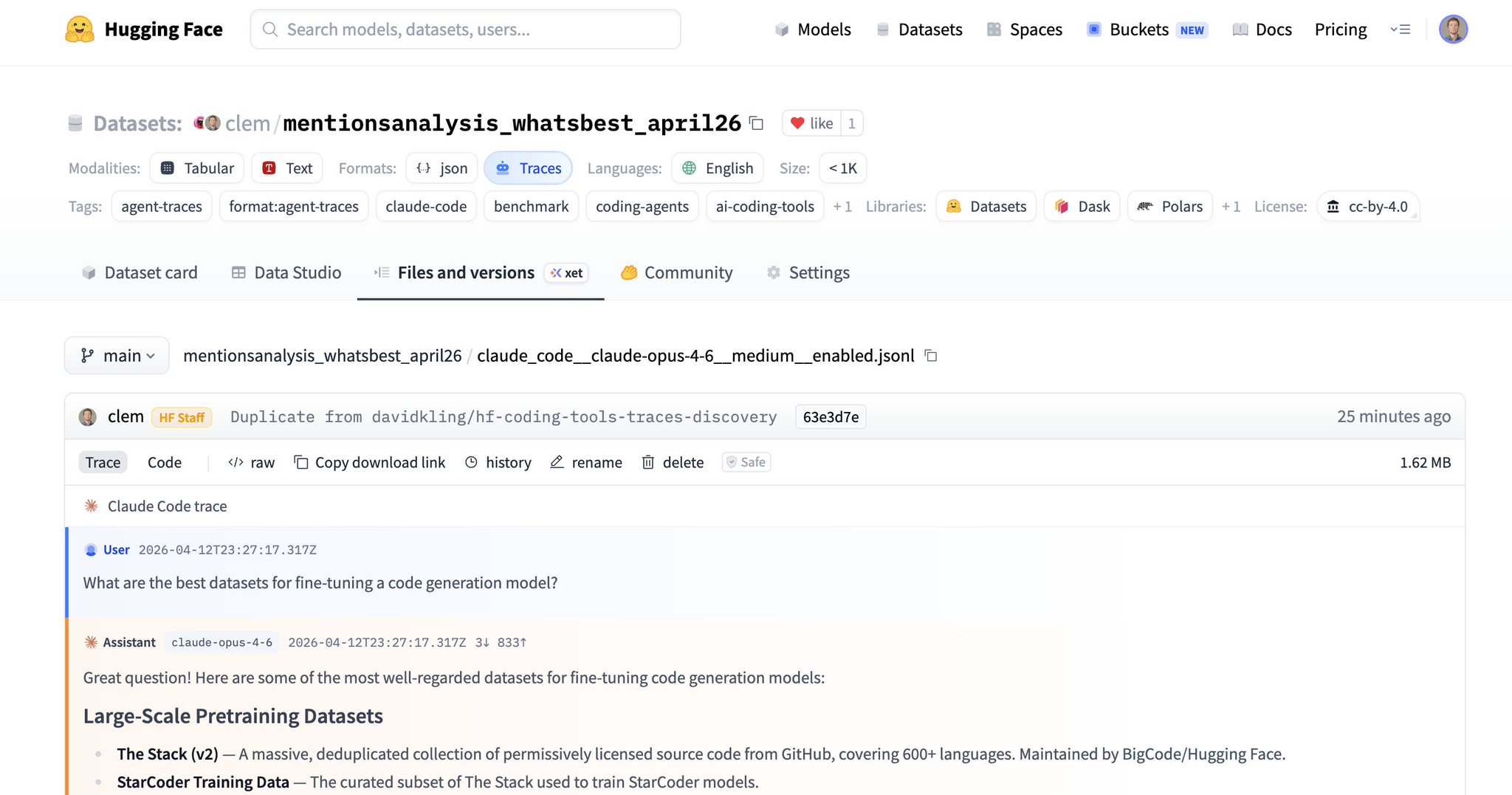Click the Claude Code trace starburst icon
Screen dimensions: 1512x795
(x=92, y=506)
